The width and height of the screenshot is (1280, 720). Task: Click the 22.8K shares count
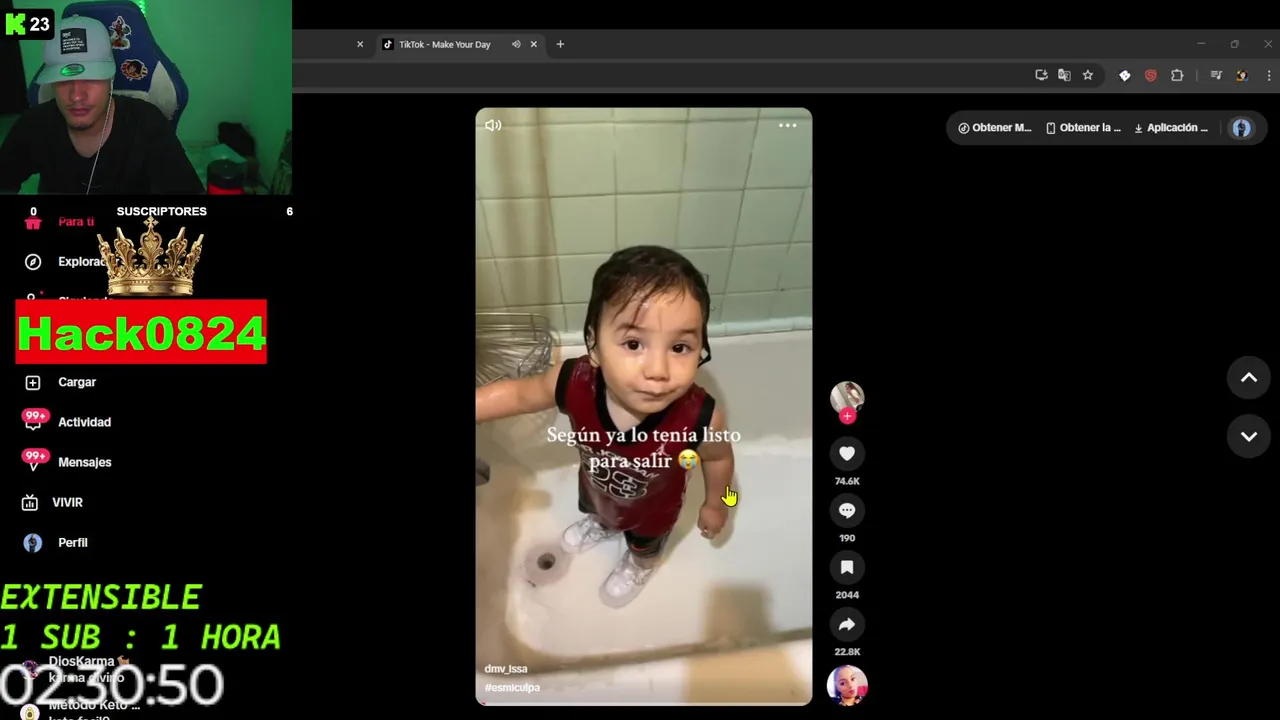[847, 652]
